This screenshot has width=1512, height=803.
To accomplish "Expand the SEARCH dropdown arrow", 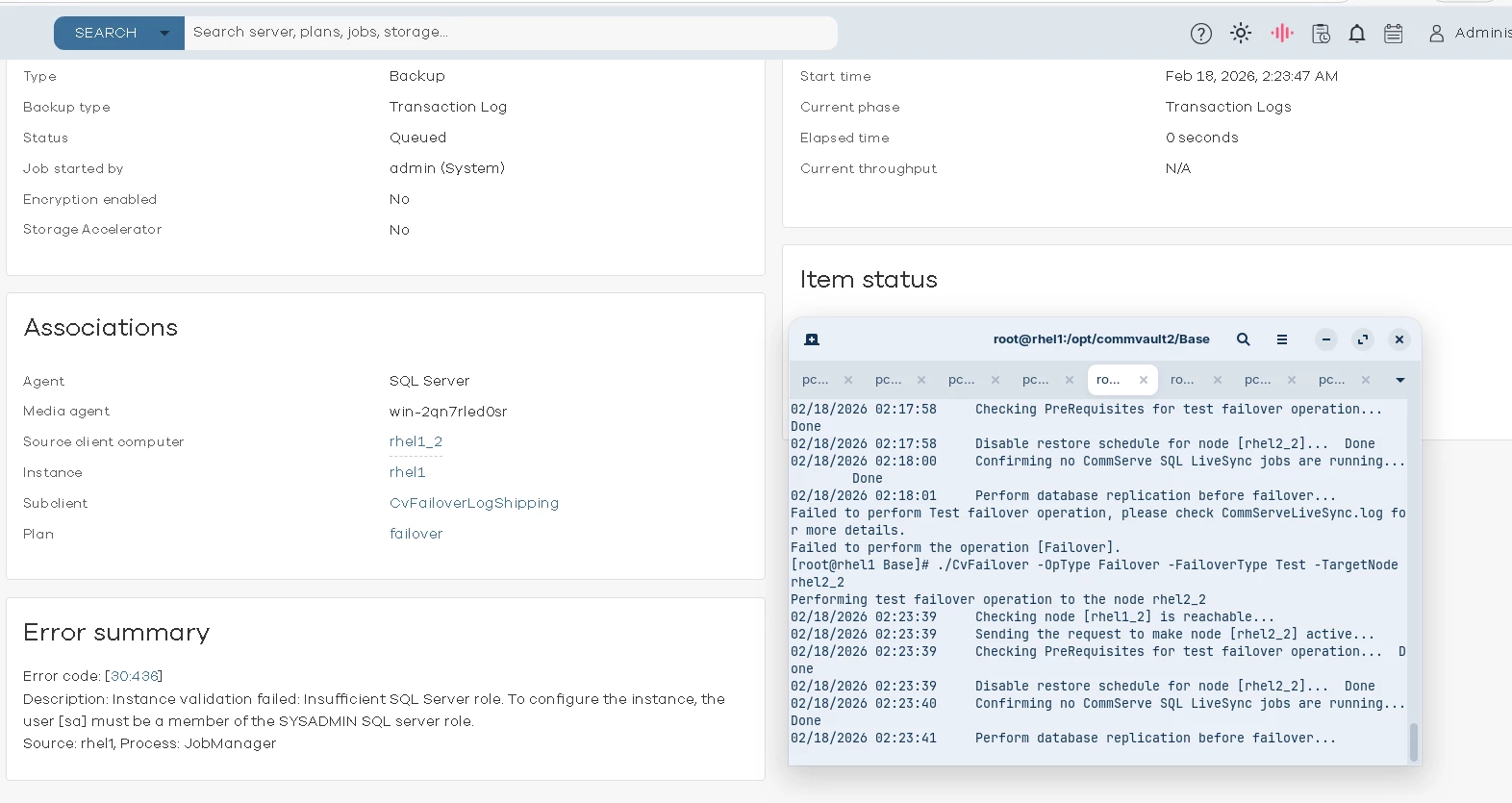I will tap(164, 34).
